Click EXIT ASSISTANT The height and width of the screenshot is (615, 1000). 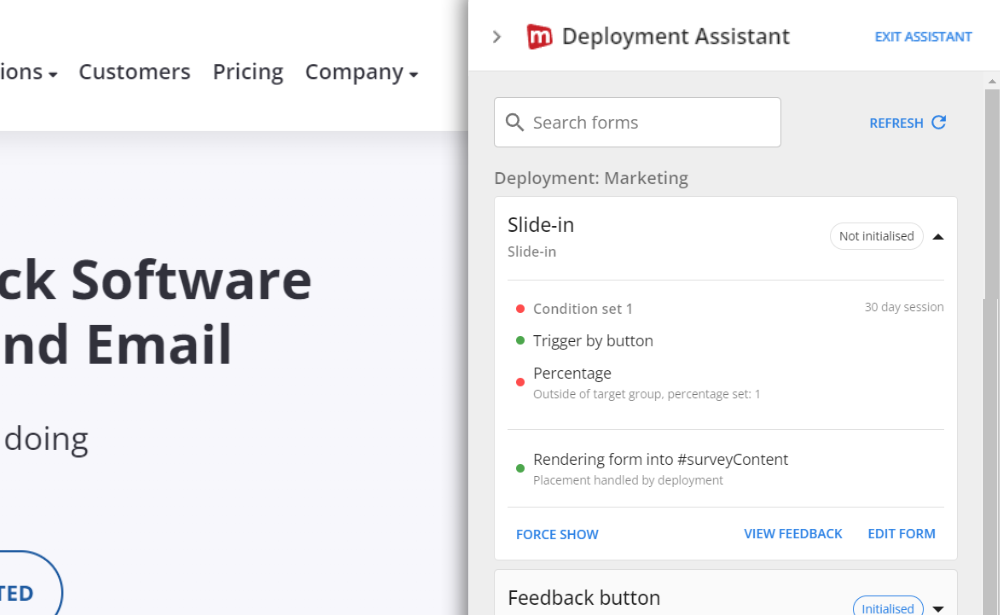point(922,36)
